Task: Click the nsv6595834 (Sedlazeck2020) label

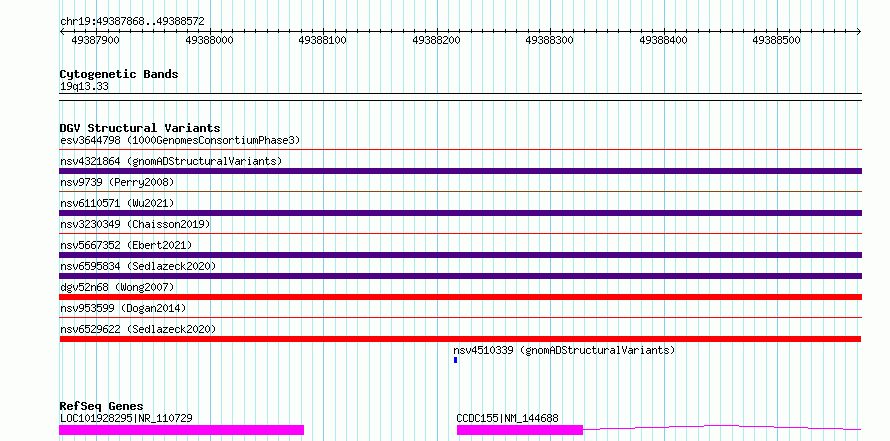Action: (138, 266)
